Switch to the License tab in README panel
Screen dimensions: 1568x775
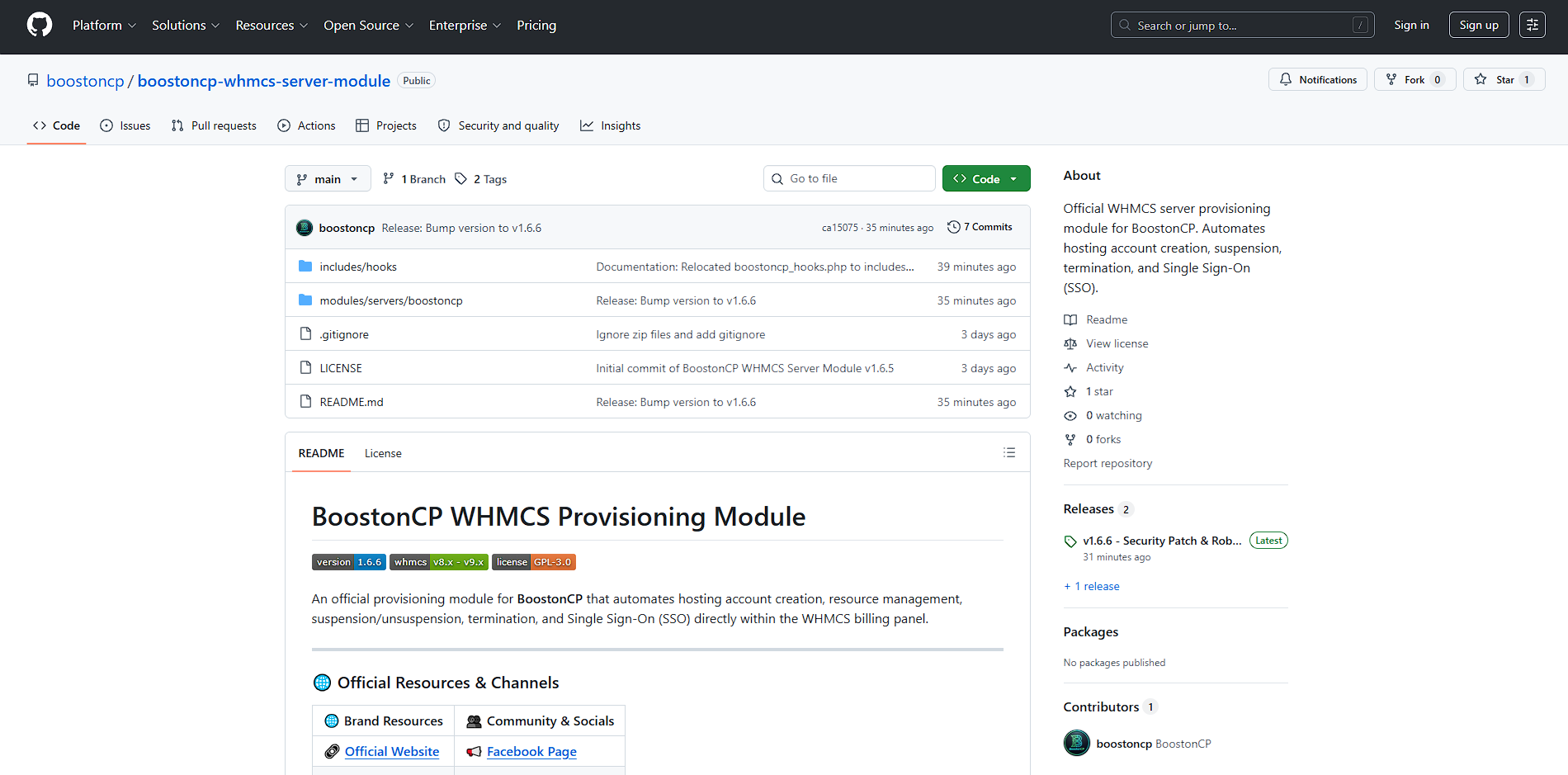click(x=383, y=453)
